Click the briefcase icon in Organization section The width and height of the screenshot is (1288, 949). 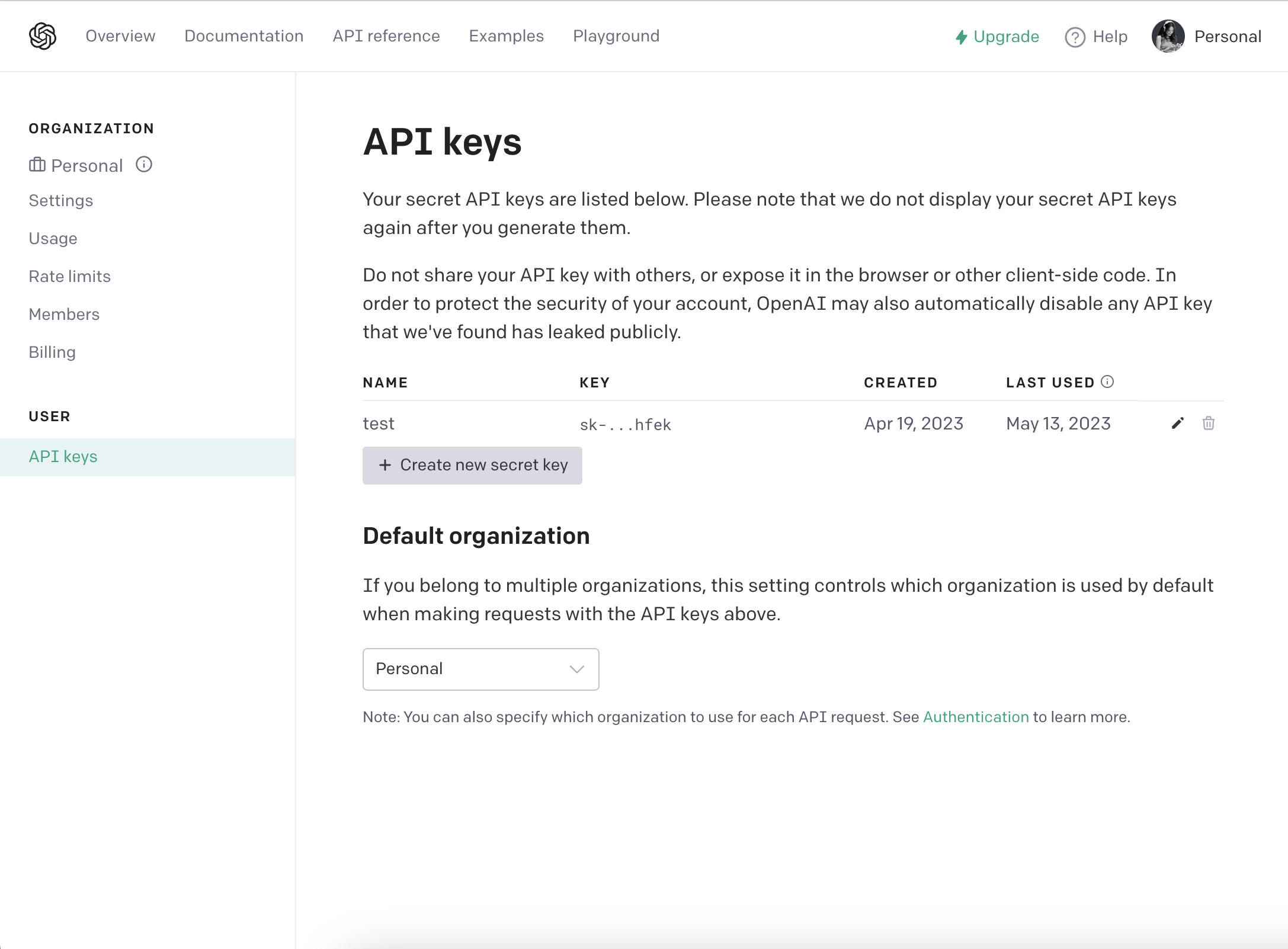coord(37,165)
